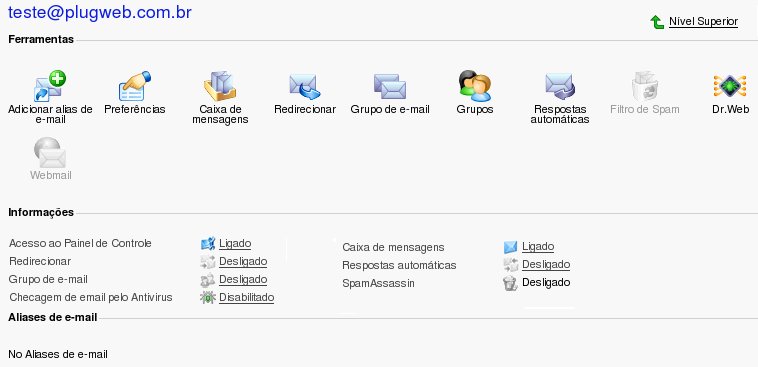Open the Respostas automáticas icon
Viewport: 758px width, 367px height.
[x=560, y=86]
